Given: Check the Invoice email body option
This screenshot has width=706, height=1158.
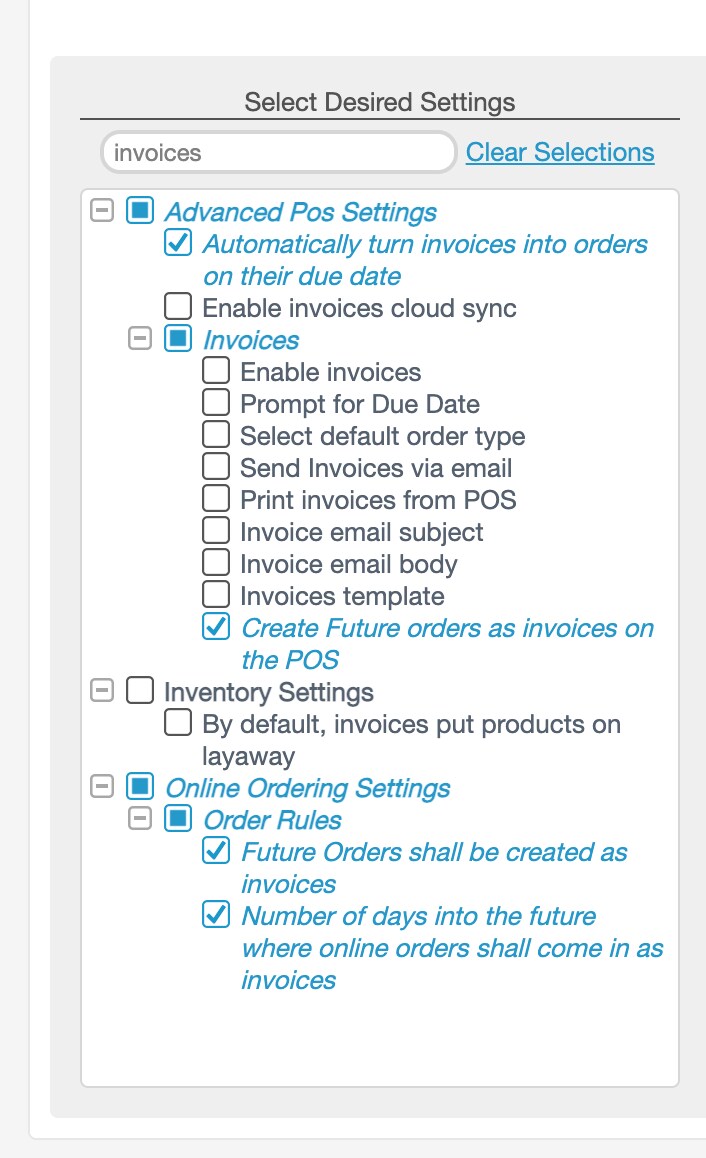Looking at the screenshot, I should 216,563.
